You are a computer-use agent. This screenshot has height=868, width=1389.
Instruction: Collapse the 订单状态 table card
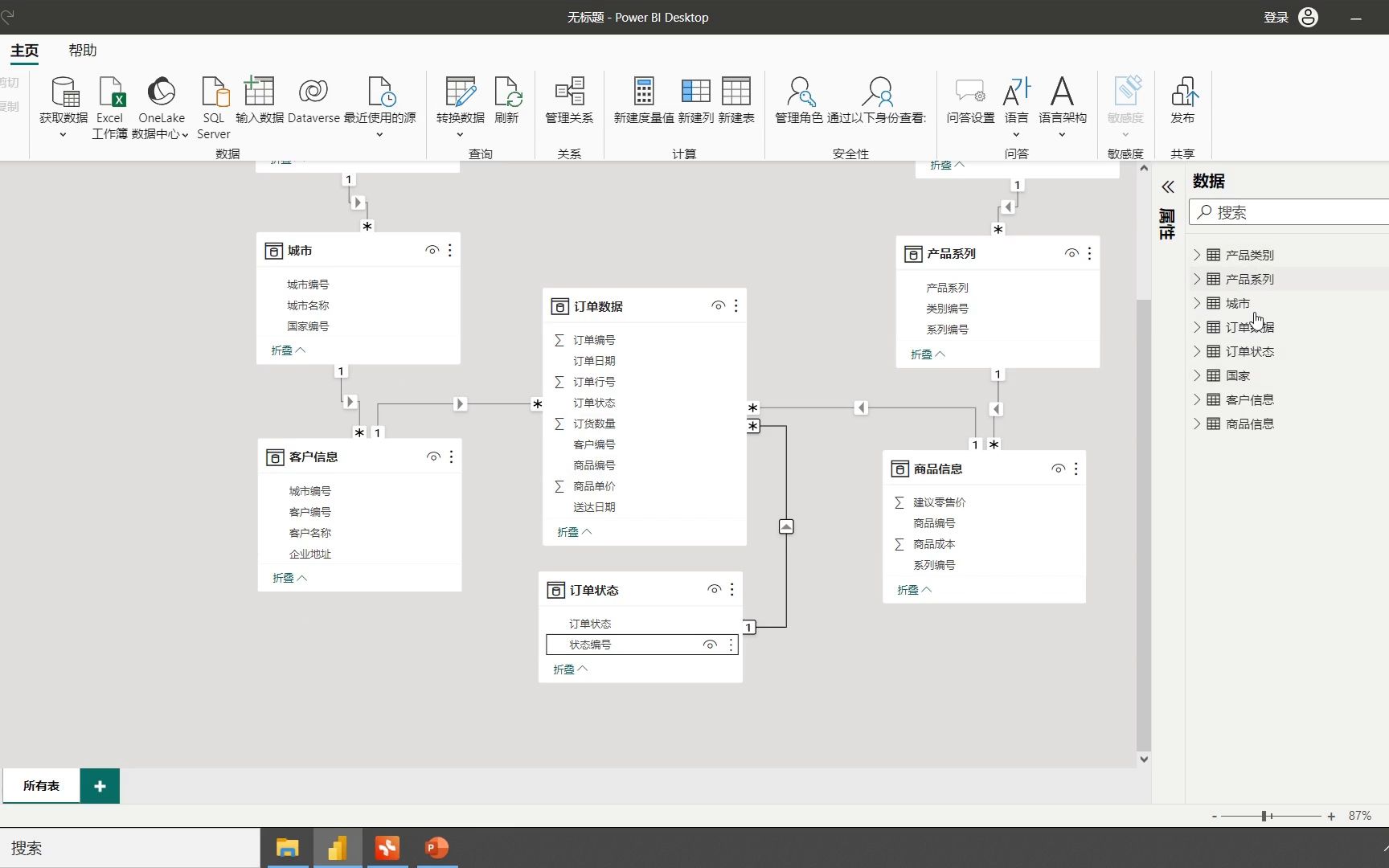coord(570,669)
